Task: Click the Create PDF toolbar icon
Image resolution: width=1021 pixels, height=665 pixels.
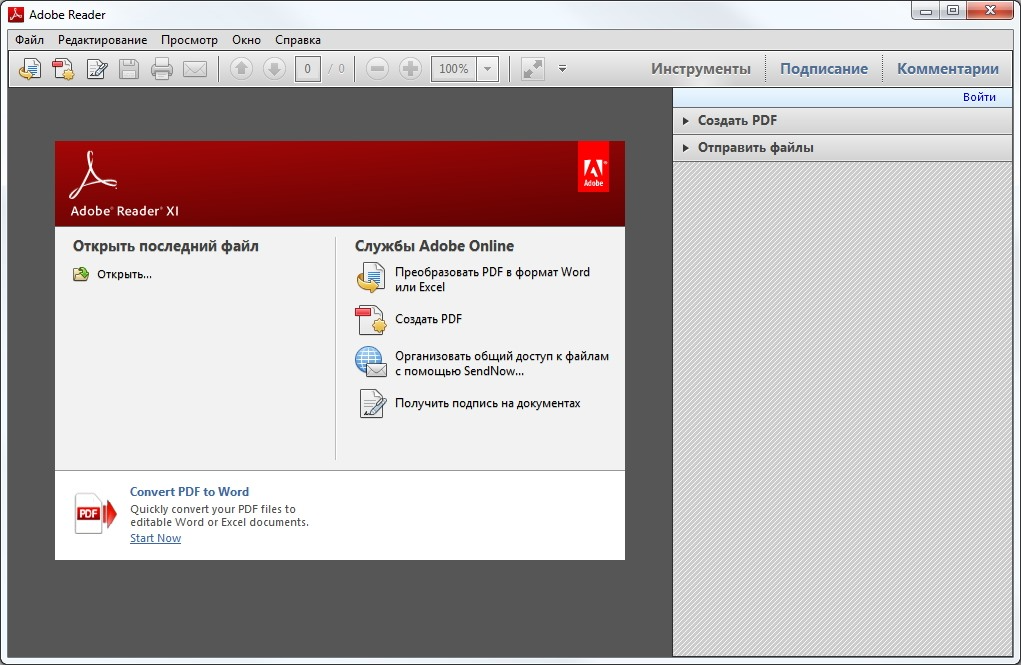Action: 63,69
